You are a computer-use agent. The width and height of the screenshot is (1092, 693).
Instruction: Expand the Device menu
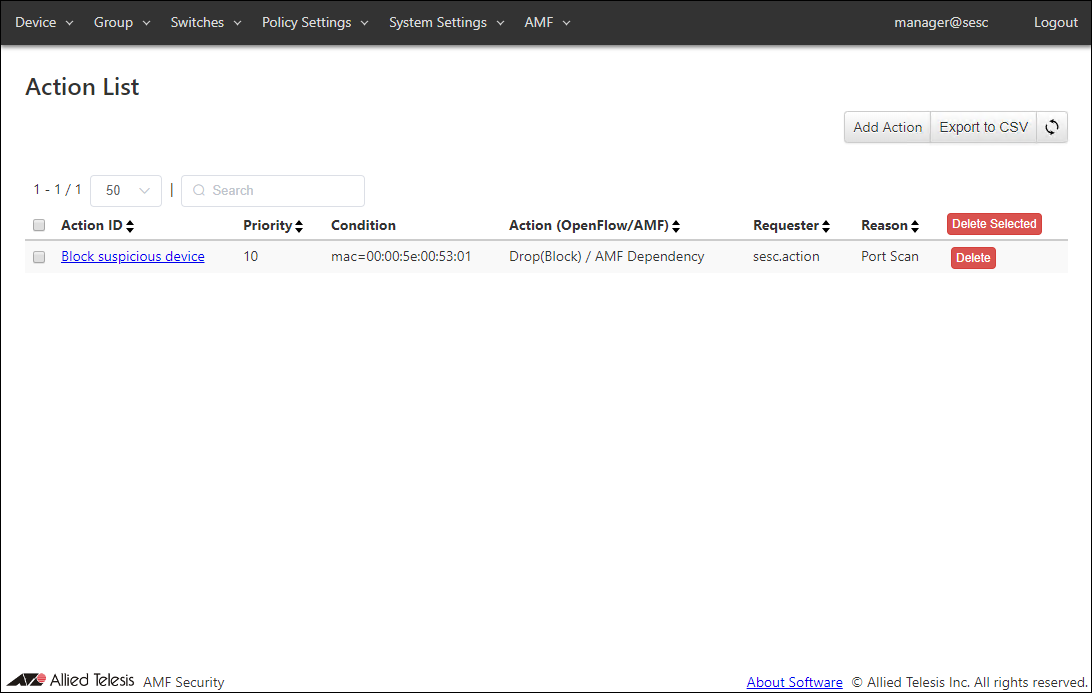coord(44,22)
